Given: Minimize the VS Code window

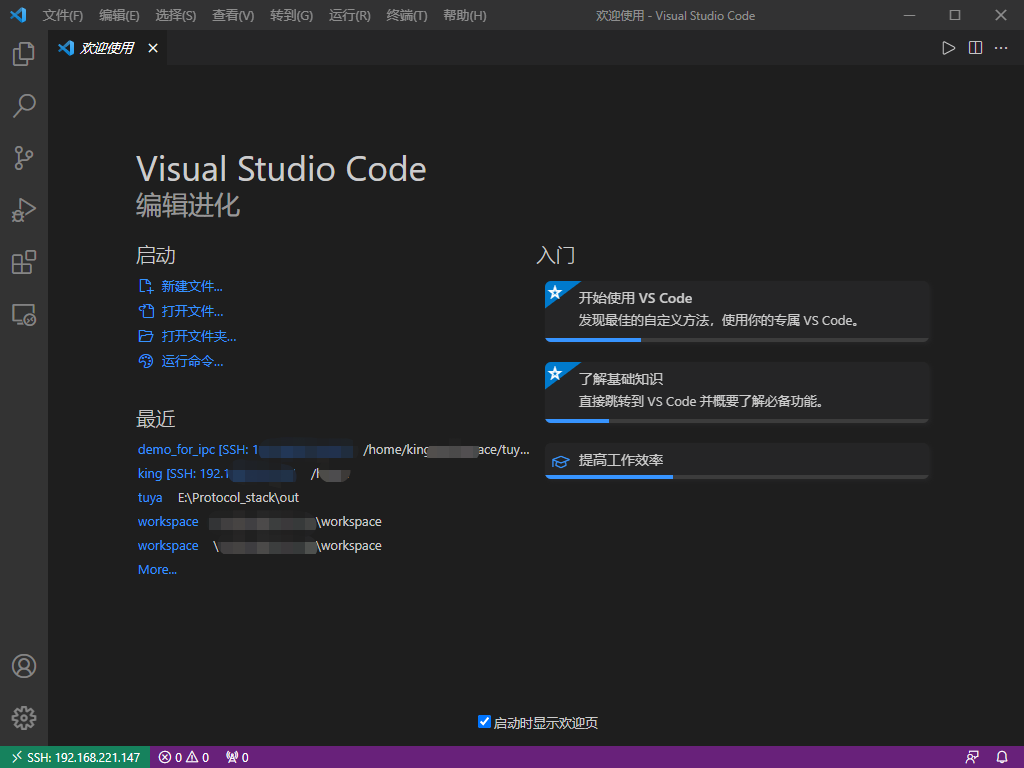Looking at the screenshot, I should tap(909, 15).
